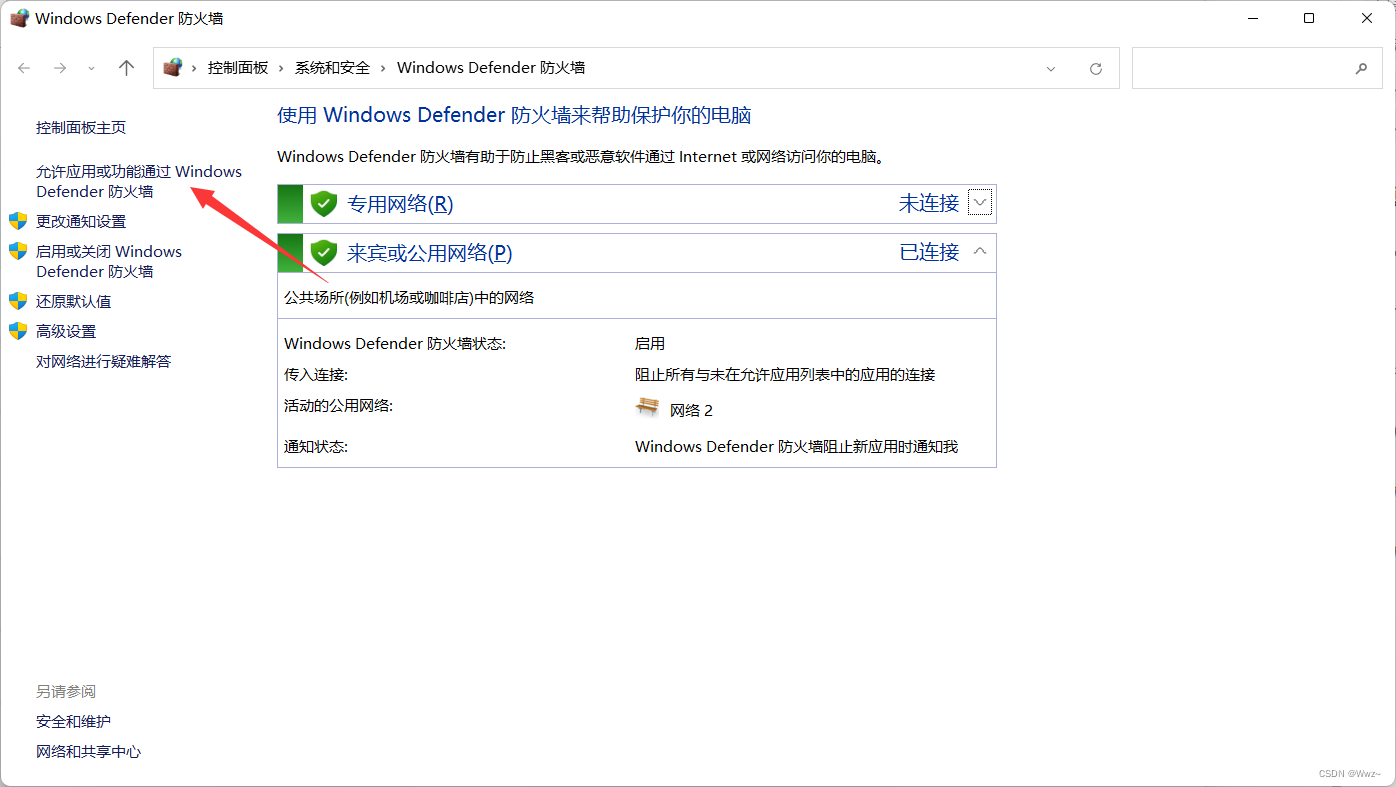
Task: Click the shield icon beside 高级设置
Action: 18,331
